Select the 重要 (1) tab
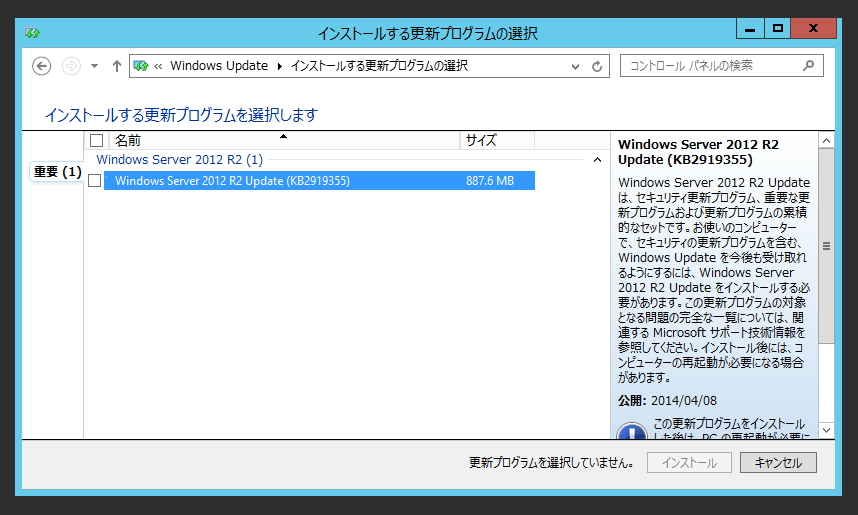The image size is (858, 515). coord(57,172)
